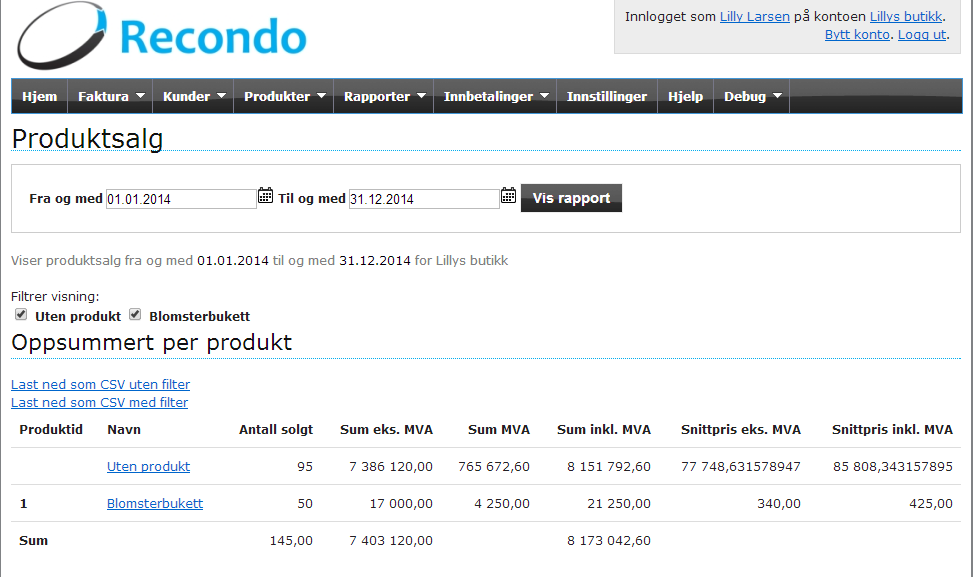Expand the Produkter menu

coord(285,97)
